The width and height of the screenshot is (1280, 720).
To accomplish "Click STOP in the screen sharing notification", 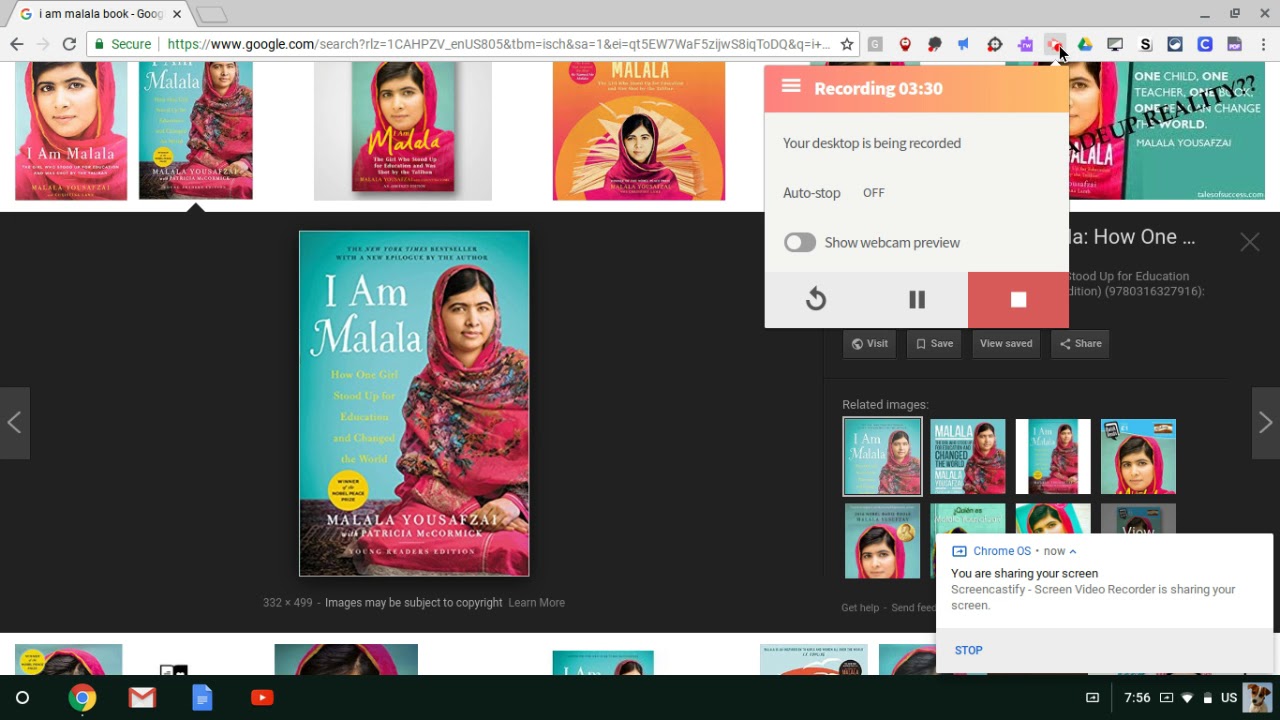I will pyautogui.click(x=968, y=650).
